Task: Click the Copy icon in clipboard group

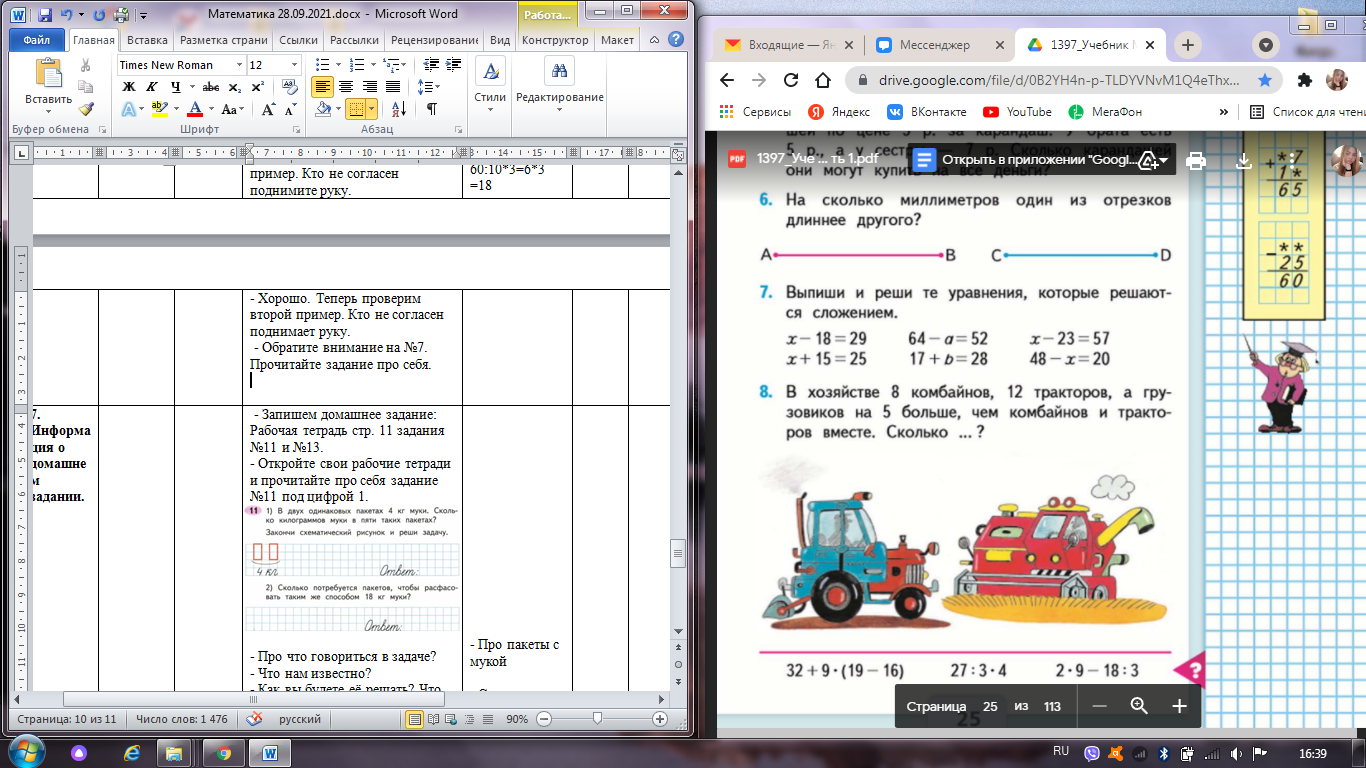Action: pyautogui.click(x=85, y=88)
